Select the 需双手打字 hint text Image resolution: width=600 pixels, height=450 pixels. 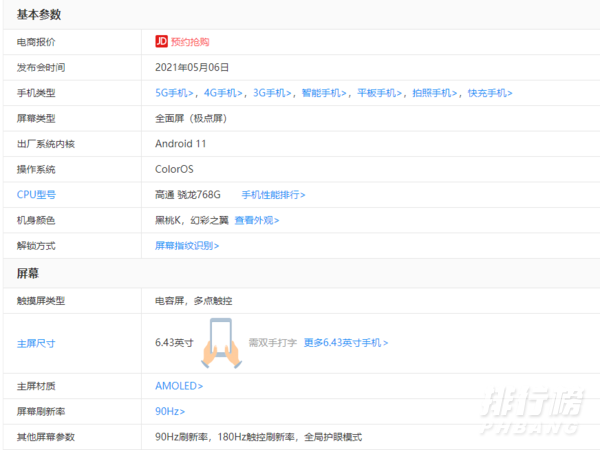[x=273, y=342]
